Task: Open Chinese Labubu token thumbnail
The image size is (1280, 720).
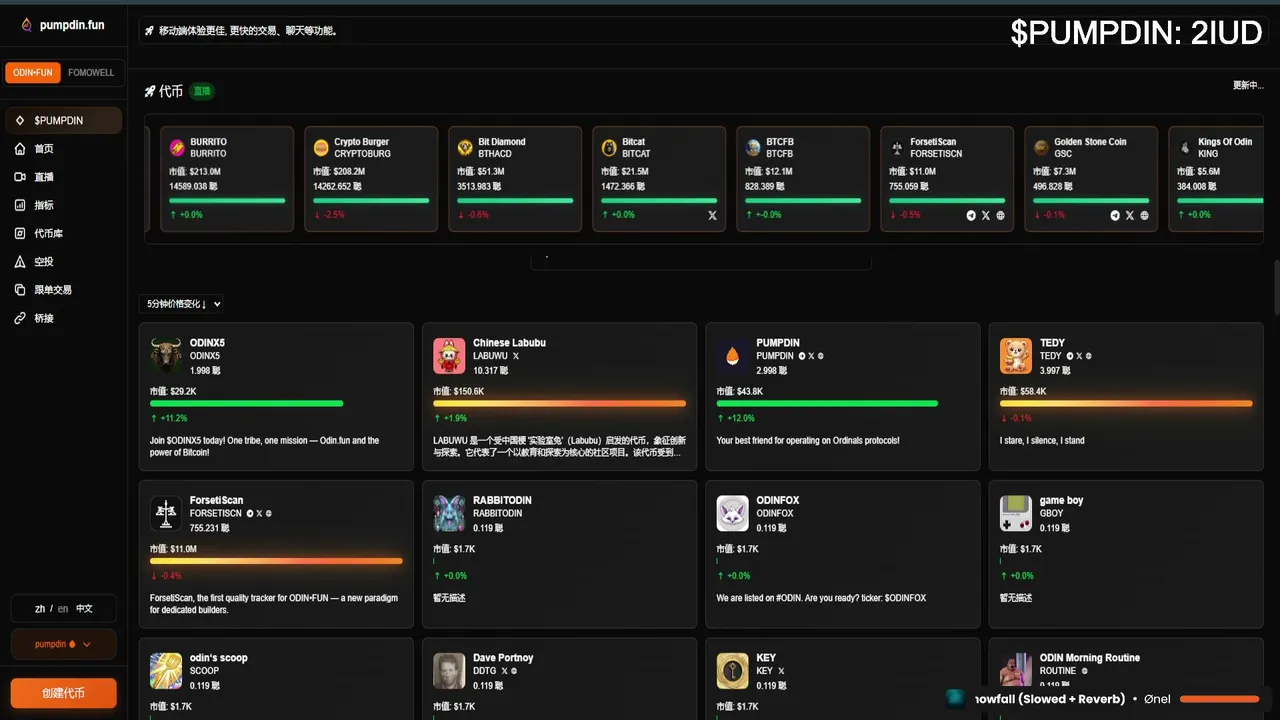Action: [x=449, y=355]
